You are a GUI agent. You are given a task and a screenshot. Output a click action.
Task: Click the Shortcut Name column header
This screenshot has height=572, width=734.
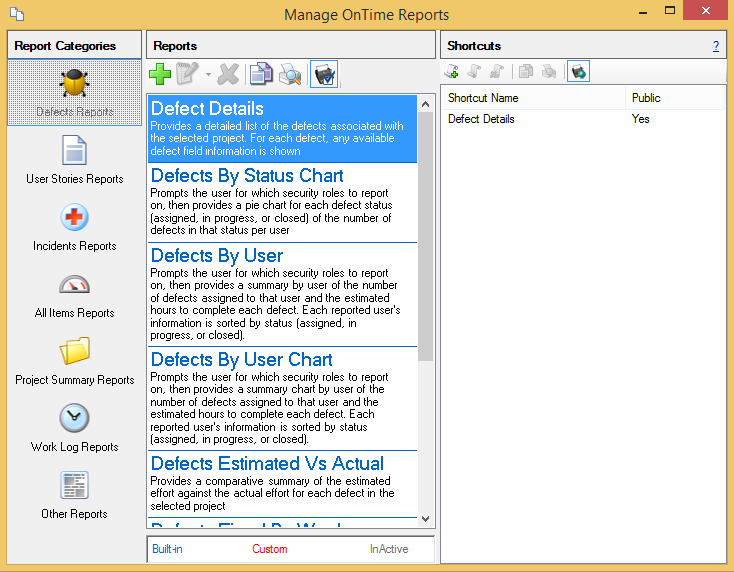[x=533, y=98]
